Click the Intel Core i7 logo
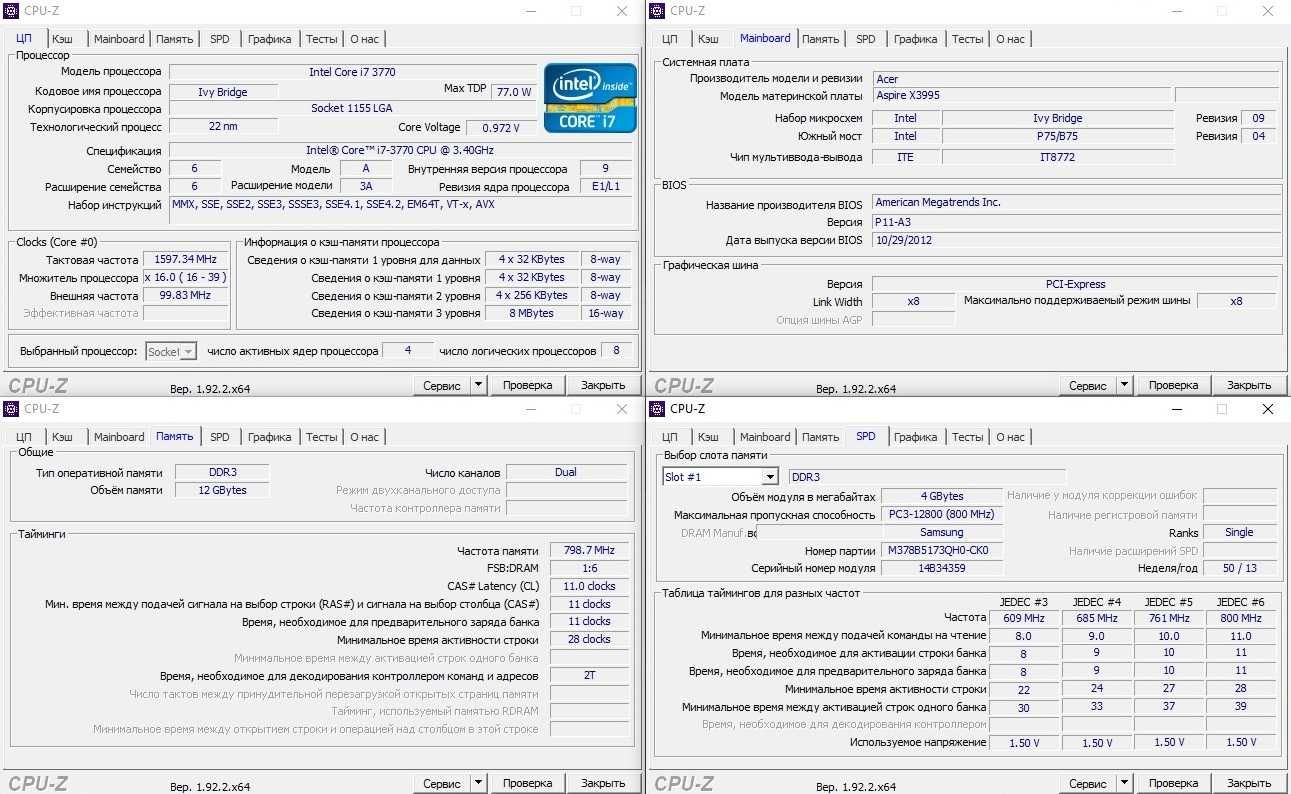Image resolution: width=1291 pixels, height=794 pixels. click(x=590, y=98)
